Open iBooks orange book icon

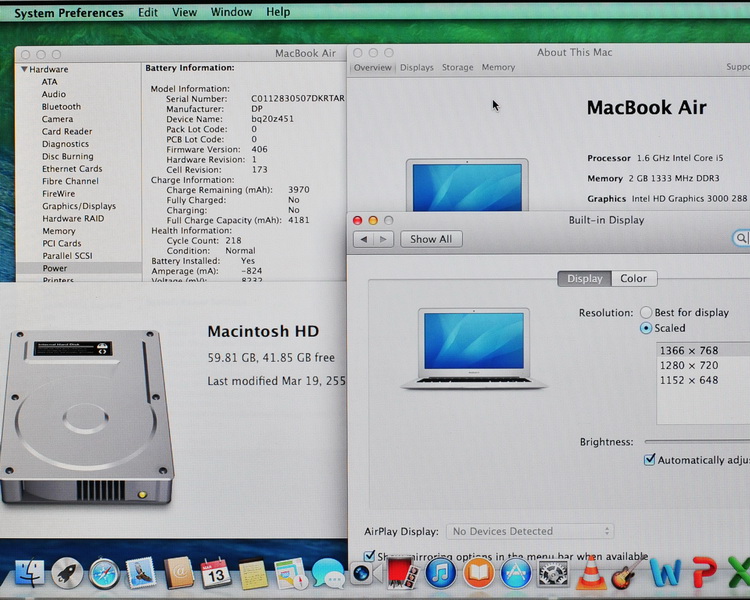point(478,573)
